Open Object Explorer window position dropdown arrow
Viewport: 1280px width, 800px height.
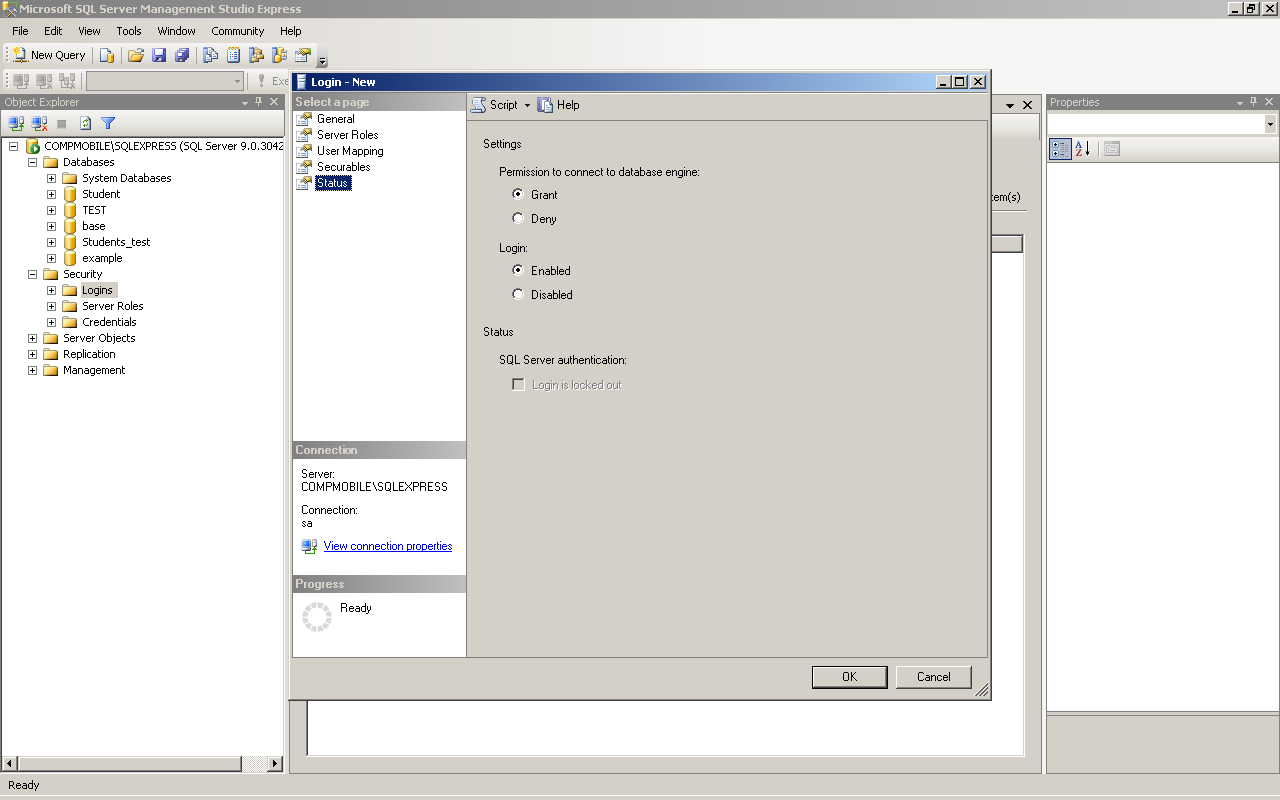click(x=245, y=102)
